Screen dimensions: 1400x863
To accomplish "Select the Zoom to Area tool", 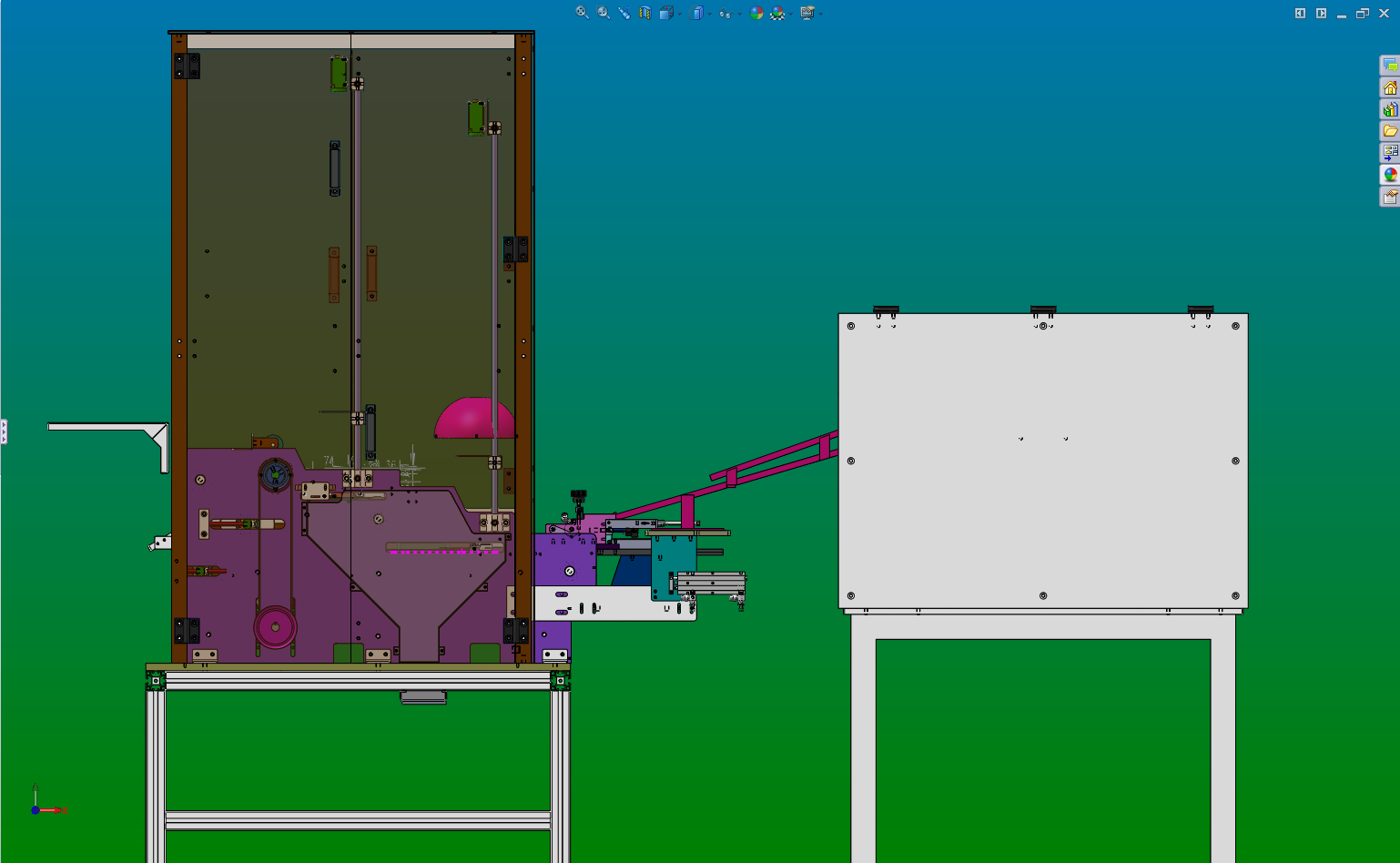I will [604, 13].
